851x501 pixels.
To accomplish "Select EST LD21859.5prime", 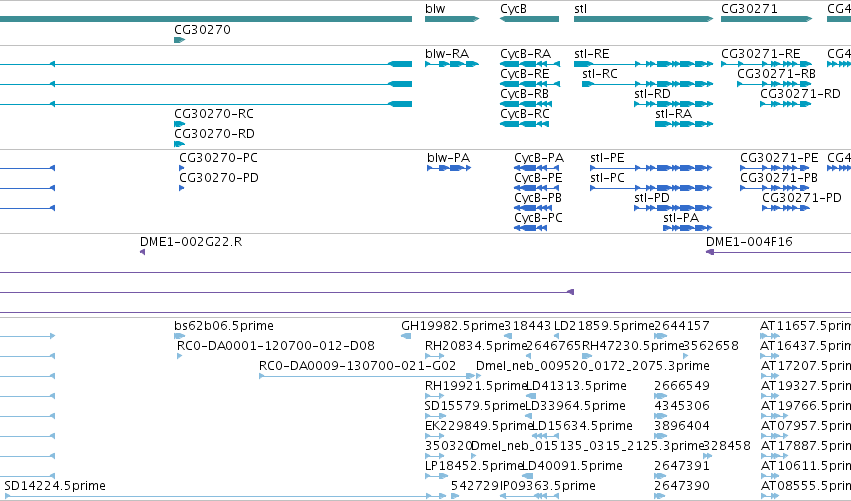I will pyautogui.click(x=604, y=326).
